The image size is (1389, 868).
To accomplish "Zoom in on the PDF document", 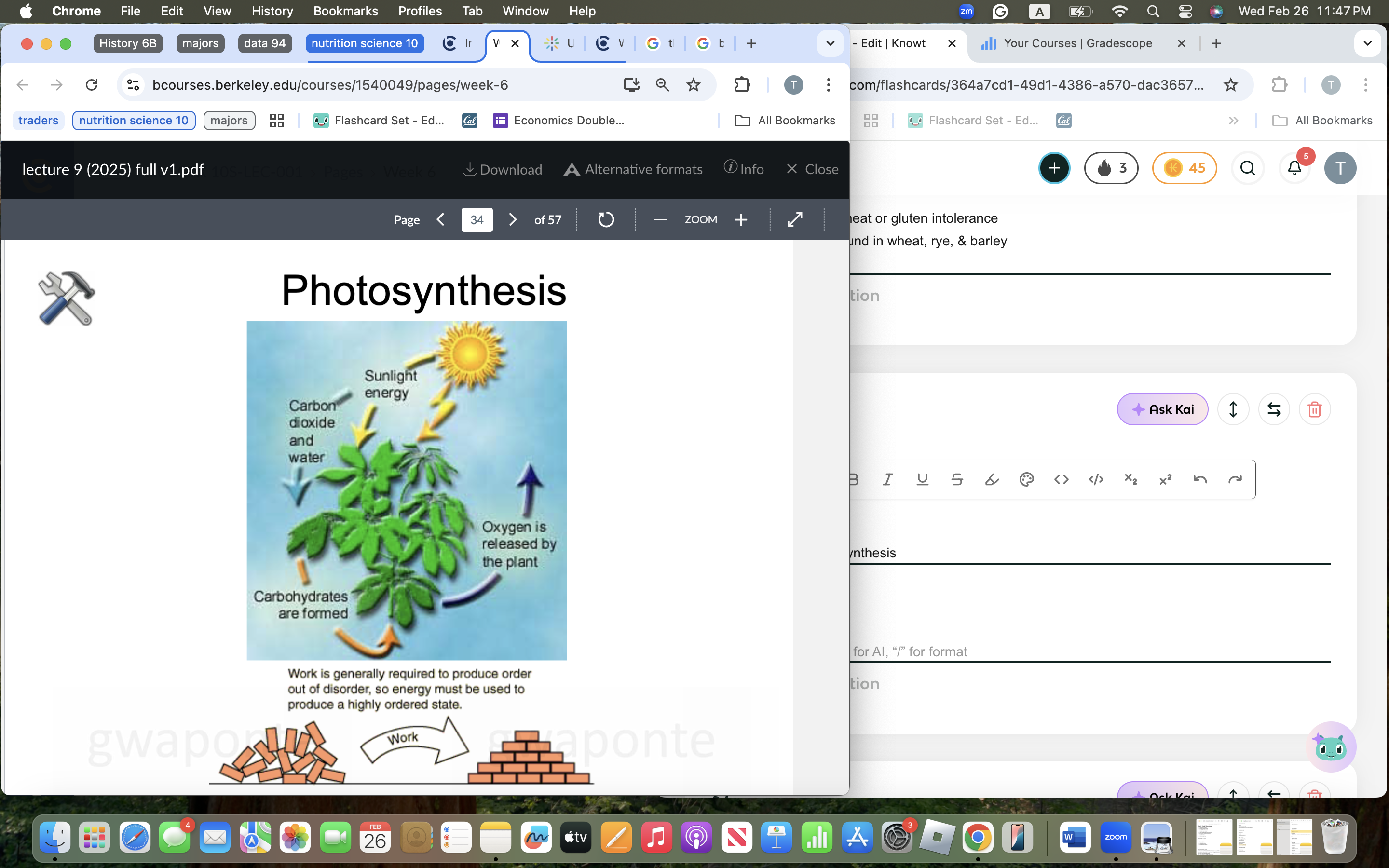I will (741, 220).
